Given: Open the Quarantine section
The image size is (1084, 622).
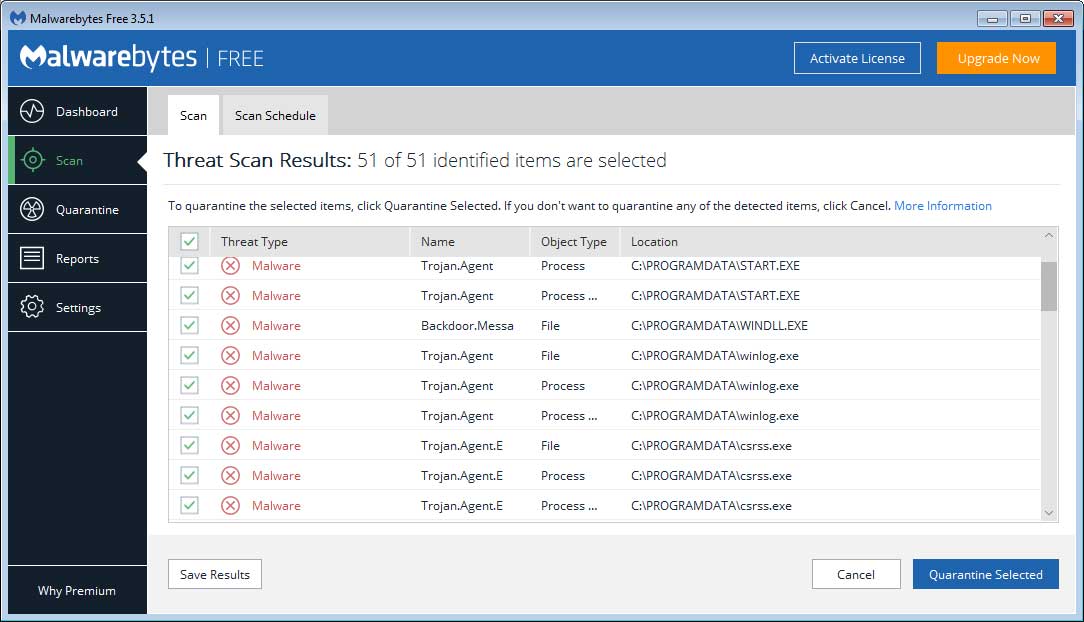Looking at the screenshot, I should 77,209.
